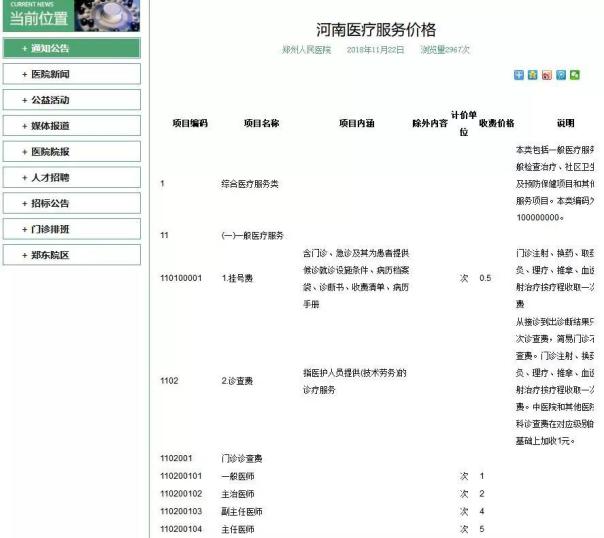Click the 河南医疗服务价格 article title
Screen dimensions: 604x538
pyautogui.click(x=376, y=29)
